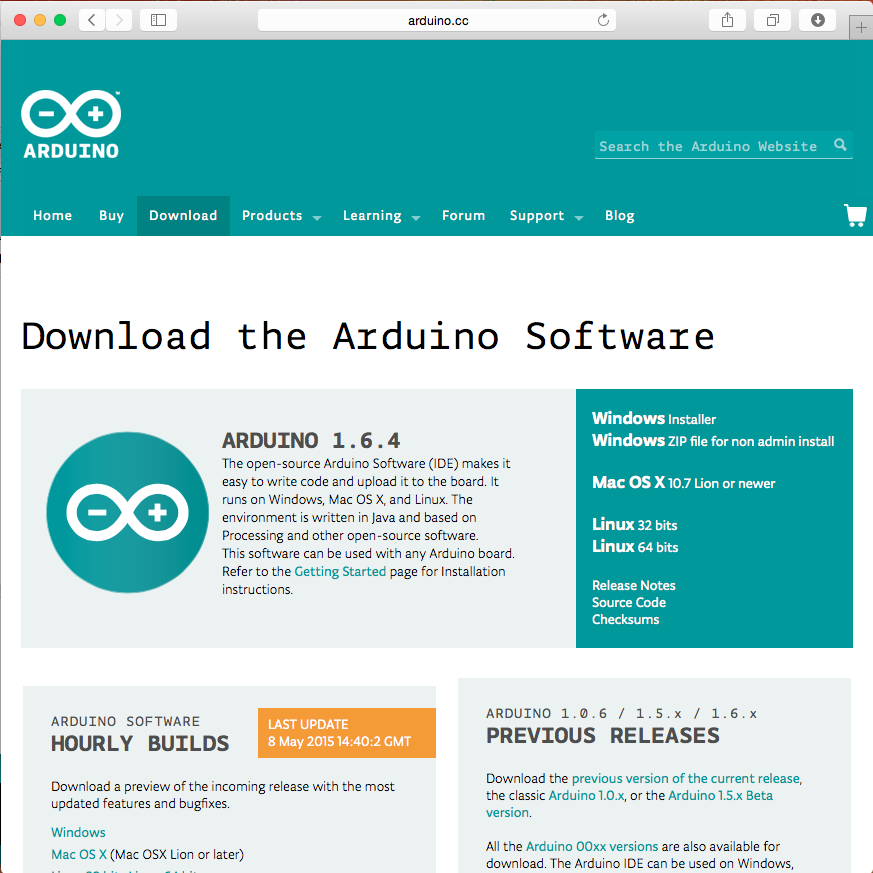Click the Arduino logo in the header
Screen dimensions: 873x873
pos(71,126)
